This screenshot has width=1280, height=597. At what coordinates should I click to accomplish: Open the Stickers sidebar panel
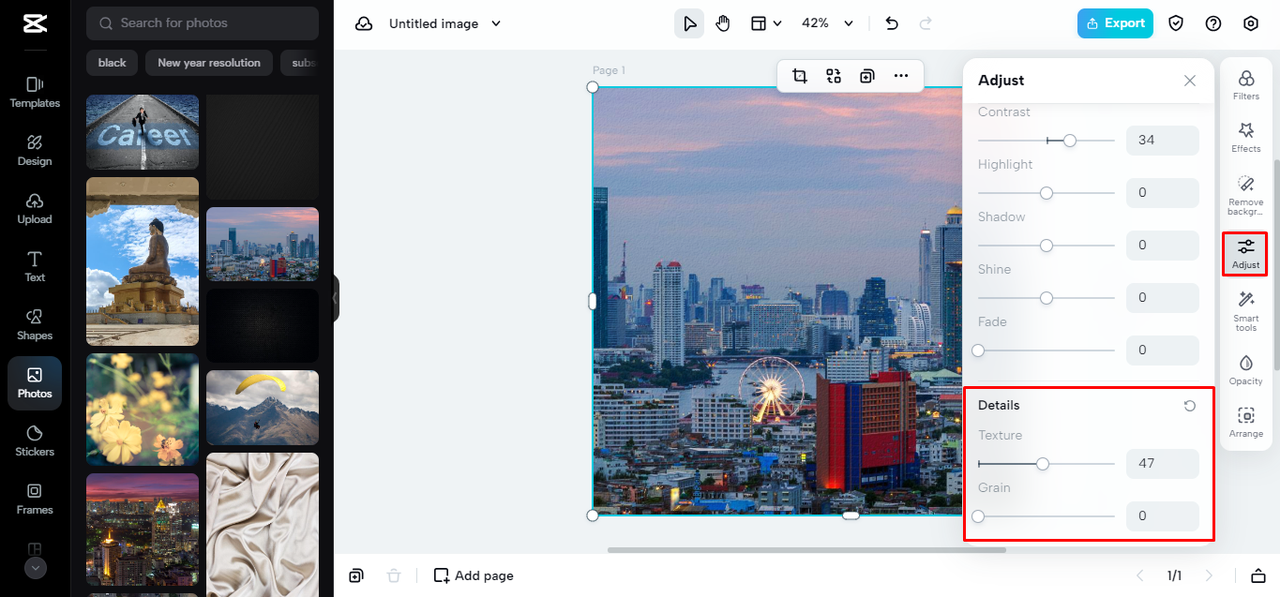point(34,440)
